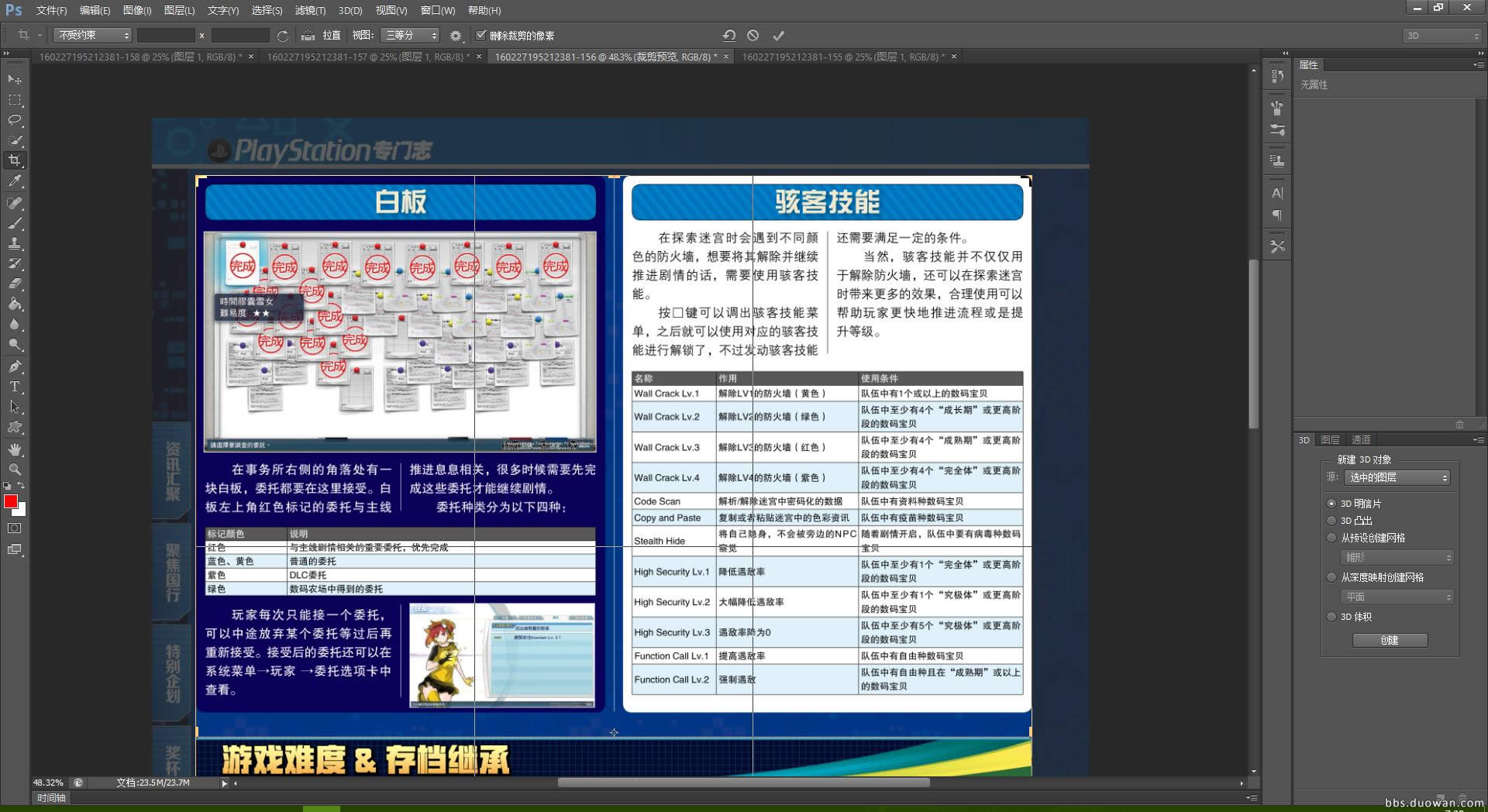Viewport: 1488px width, 812px height.
Task: Select the Horizontal Type tool
Action: point(15,387)
